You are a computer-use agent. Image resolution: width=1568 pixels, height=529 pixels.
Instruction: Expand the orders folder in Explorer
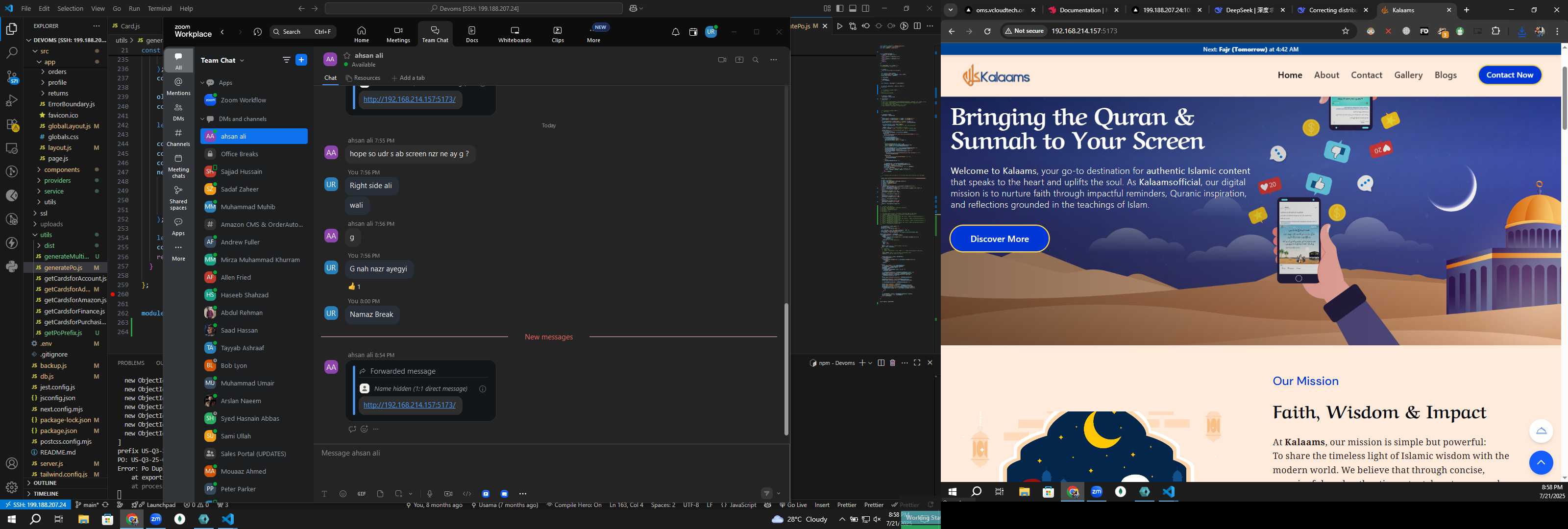(x=57, y=72)
